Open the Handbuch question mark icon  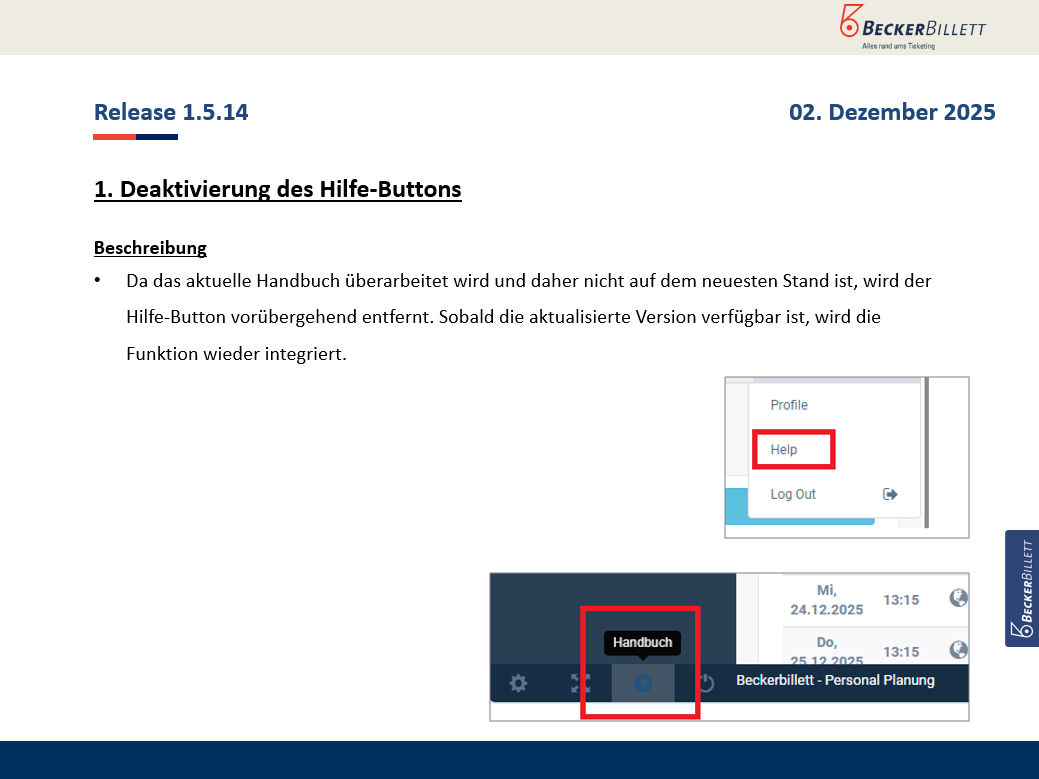pos(643,683)
